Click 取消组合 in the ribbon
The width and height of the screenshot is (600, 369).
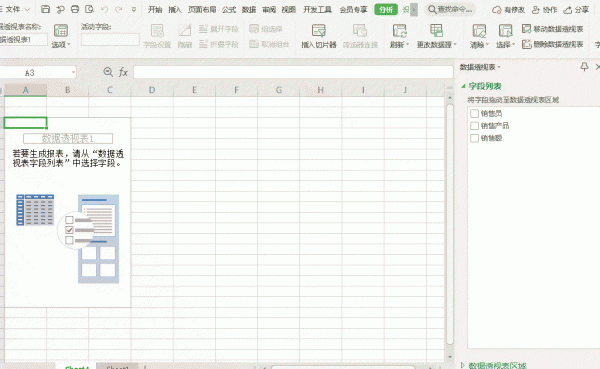(x=269, y=44)
